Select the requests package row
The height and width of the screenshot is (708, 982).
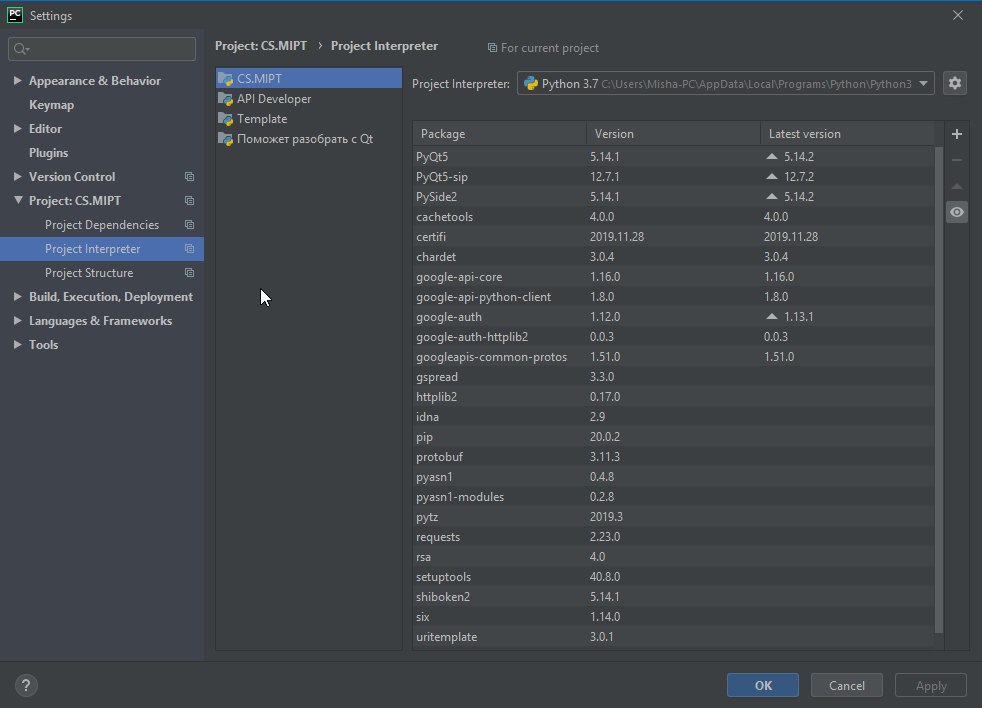point(673,537)
